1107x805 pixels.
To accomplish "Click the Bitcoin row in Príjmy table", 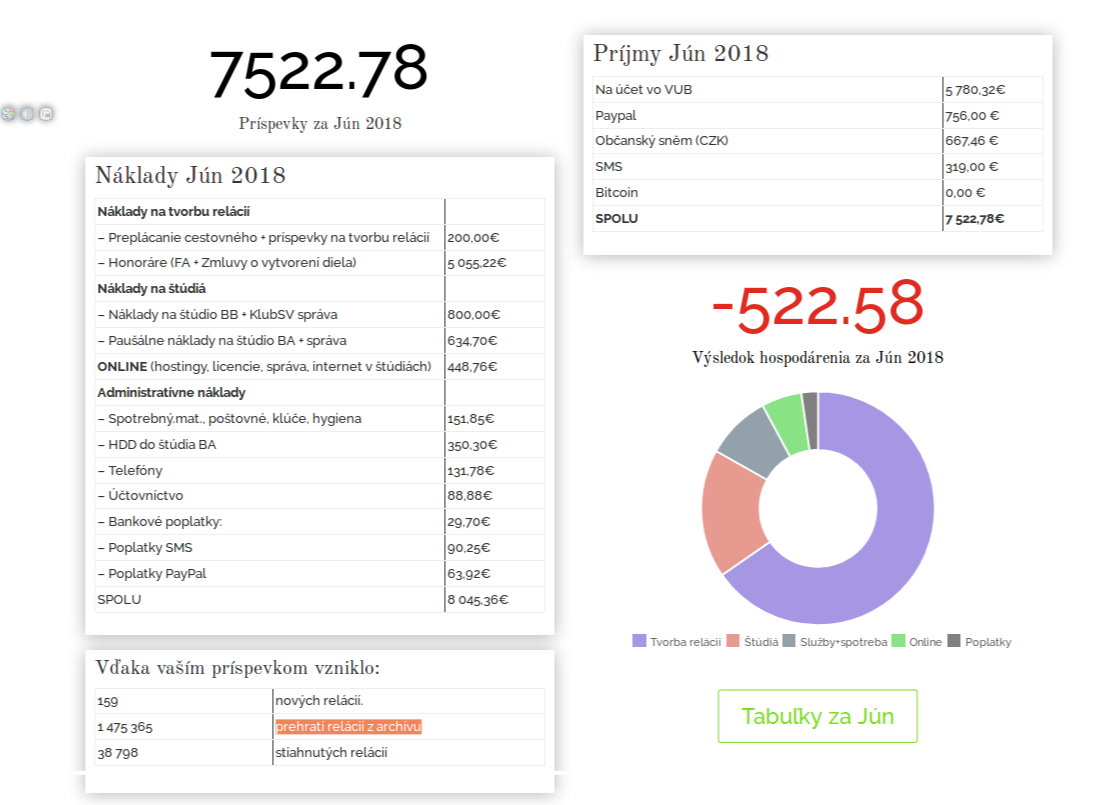I will pos(617,192).
